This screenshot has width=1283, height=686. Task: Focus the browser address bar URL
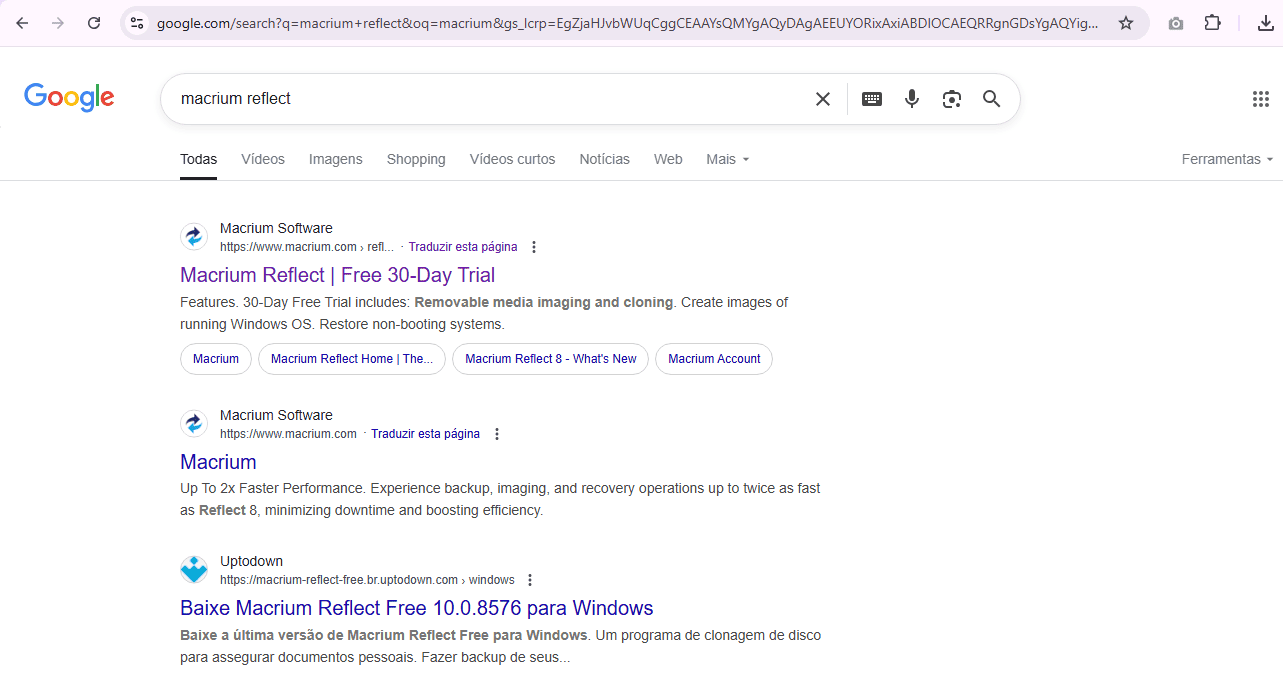(x=627, y=23)
